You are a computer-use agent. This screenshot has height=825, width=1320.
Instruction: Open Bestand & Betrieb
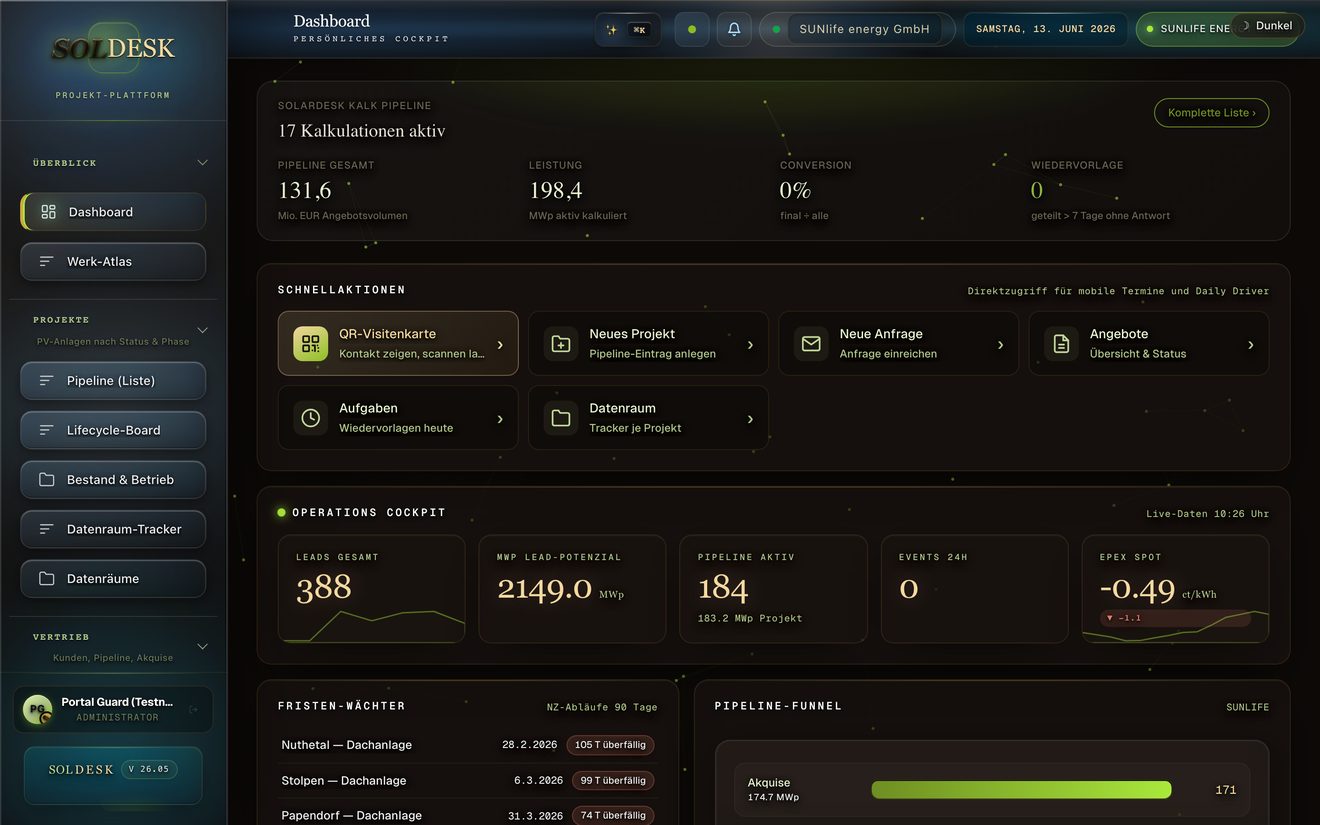pos(113,479)
